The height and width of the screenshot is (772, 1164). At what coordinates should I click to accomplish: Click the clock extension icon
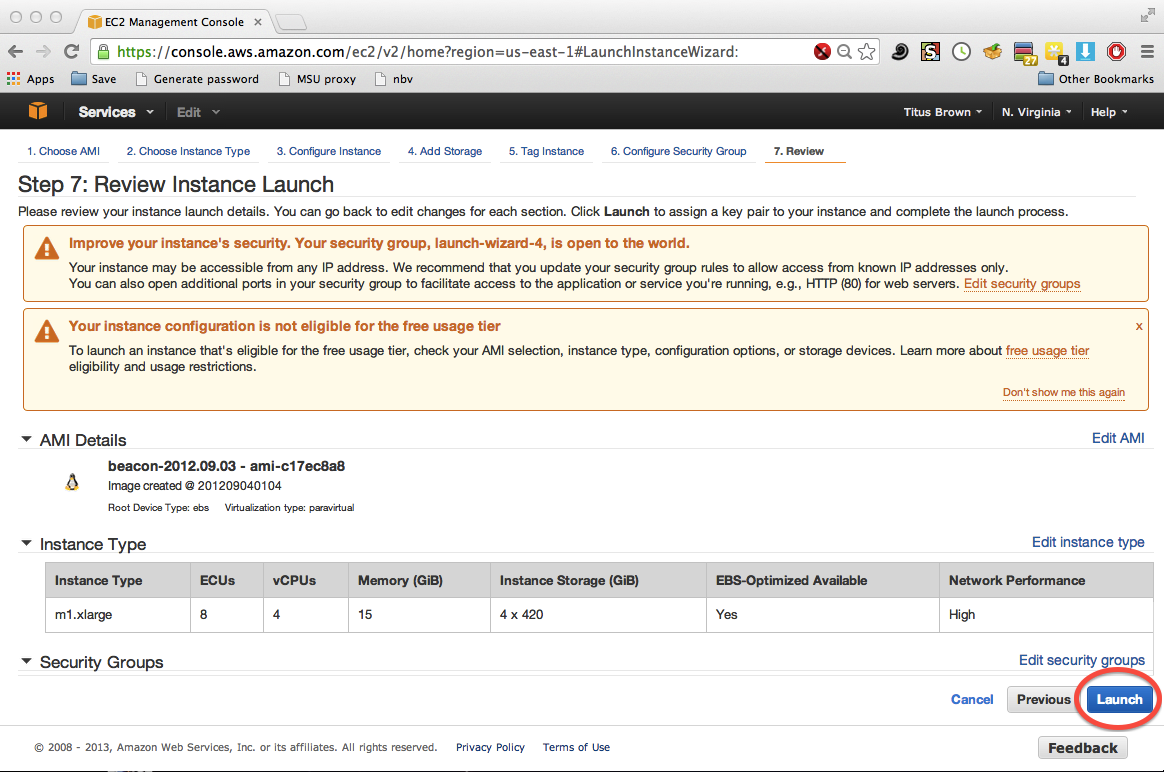(961, 51)
